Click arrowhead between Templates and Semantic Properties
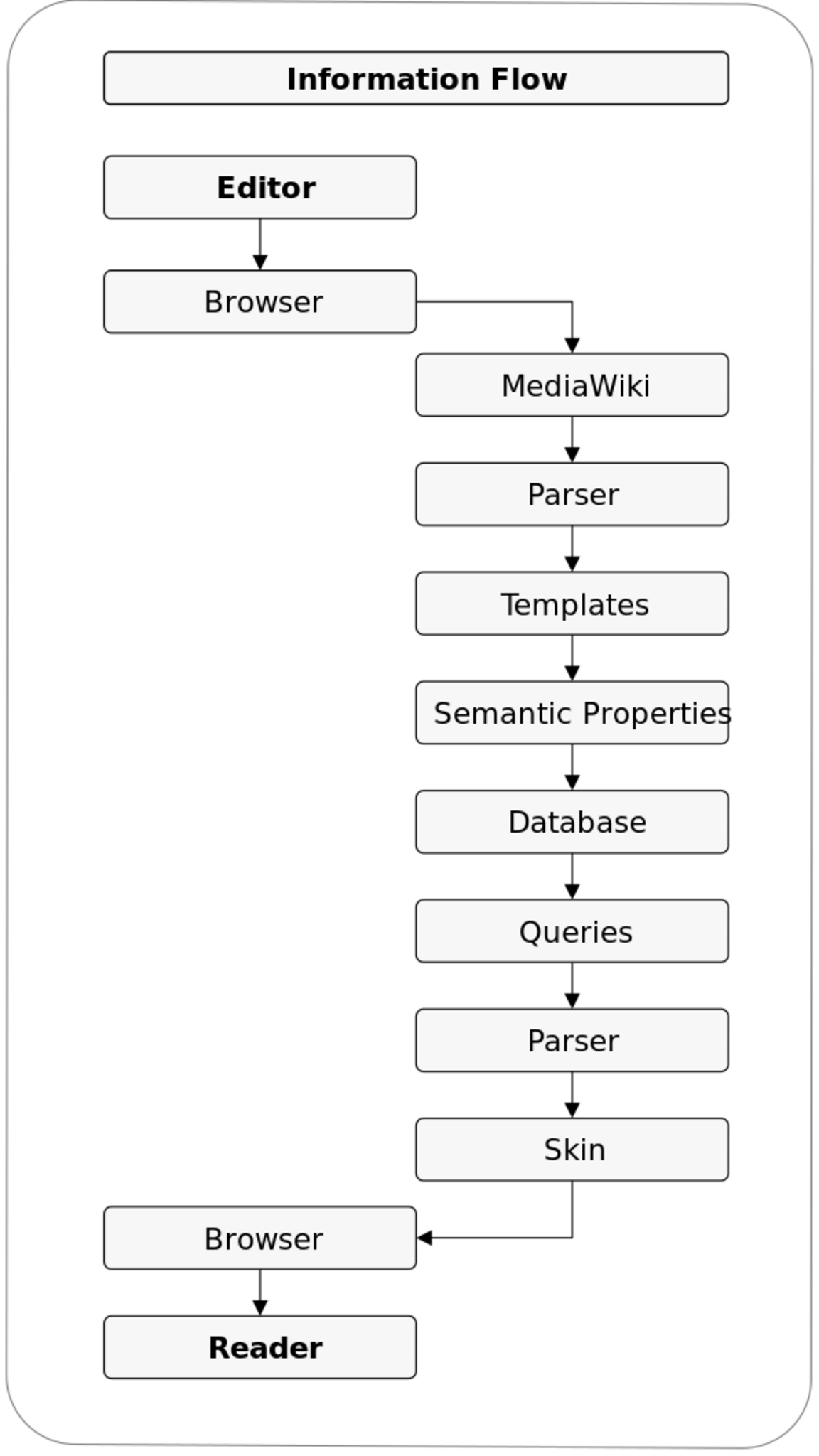Viewport: 819px width, 1456px height. pyautogui.click(x=572, y=673)
